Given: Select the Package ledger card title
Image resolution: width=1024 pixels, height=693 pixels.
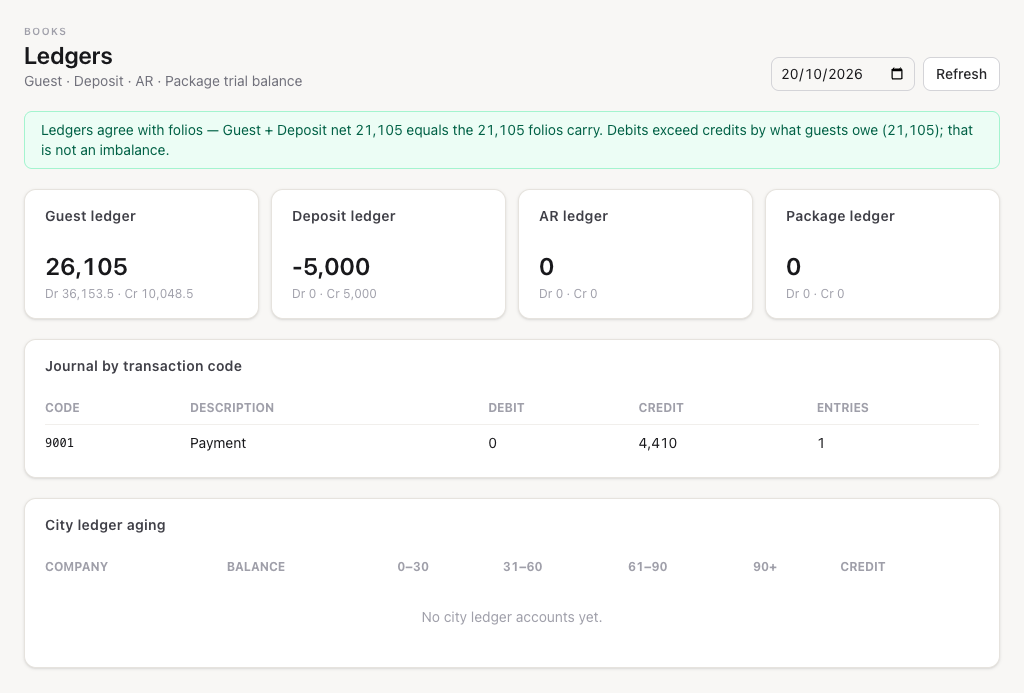Looking at the screenshot, I should tap(840, 216).
